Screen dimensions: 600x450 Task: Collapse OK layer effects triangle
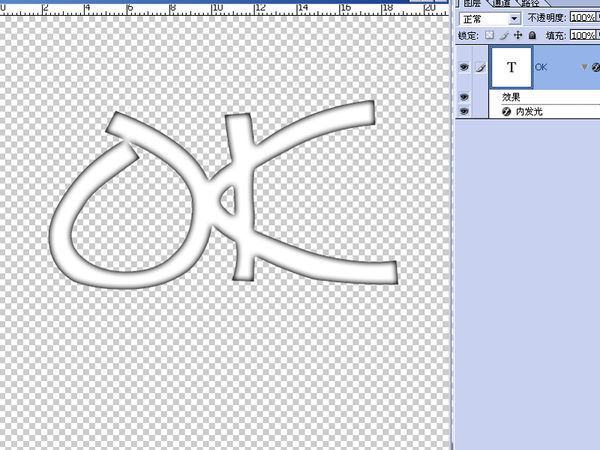pos(583,68)
